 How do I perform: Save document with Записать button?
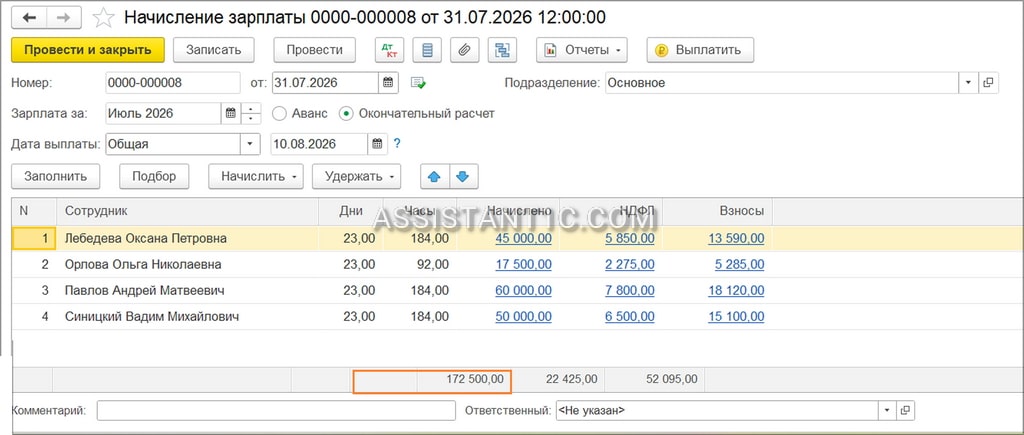tap(214, 50)
